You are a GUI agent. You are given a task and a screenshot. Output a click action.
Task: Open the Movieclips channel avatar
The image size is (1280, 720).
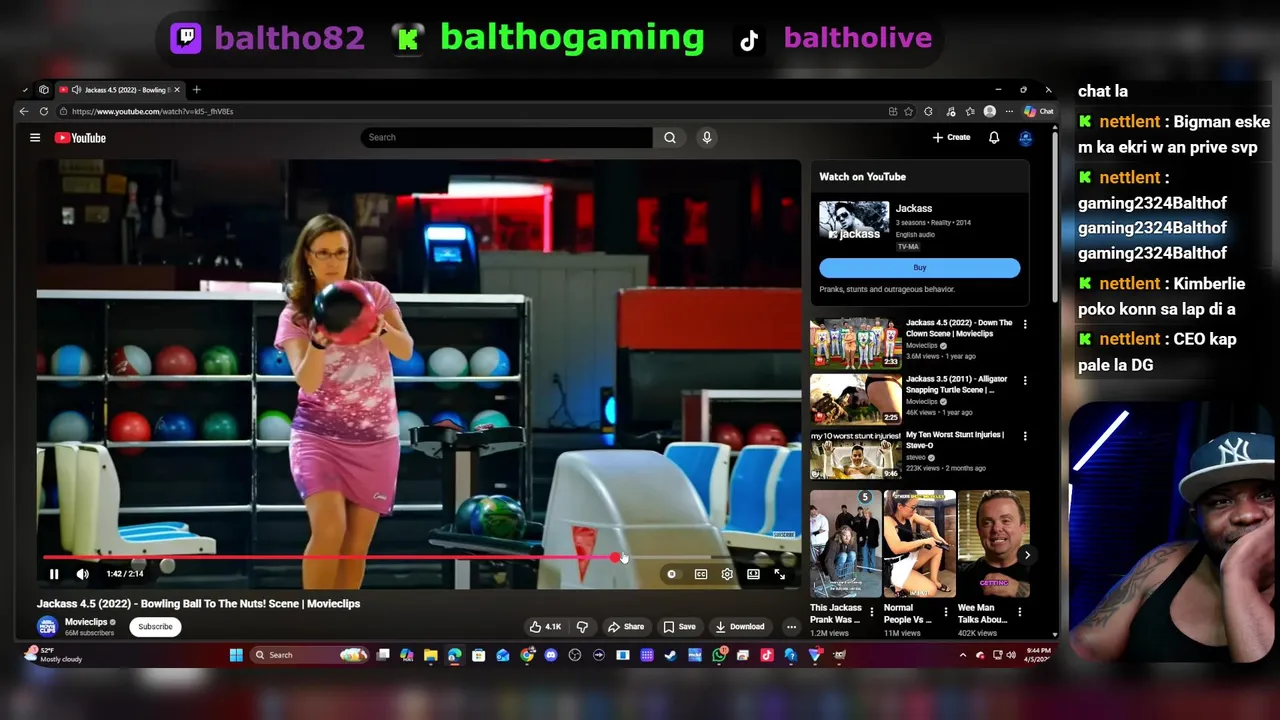(47, 627)
